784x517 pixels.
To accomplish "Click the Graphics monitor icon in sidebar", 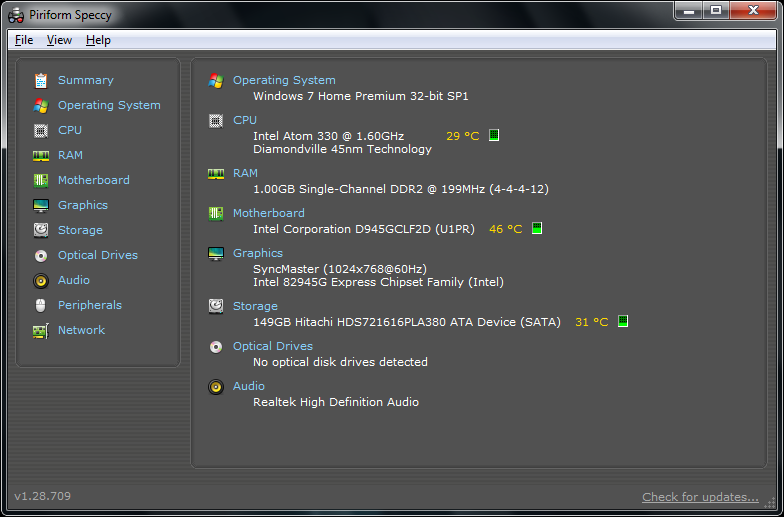I will [40, 206].
